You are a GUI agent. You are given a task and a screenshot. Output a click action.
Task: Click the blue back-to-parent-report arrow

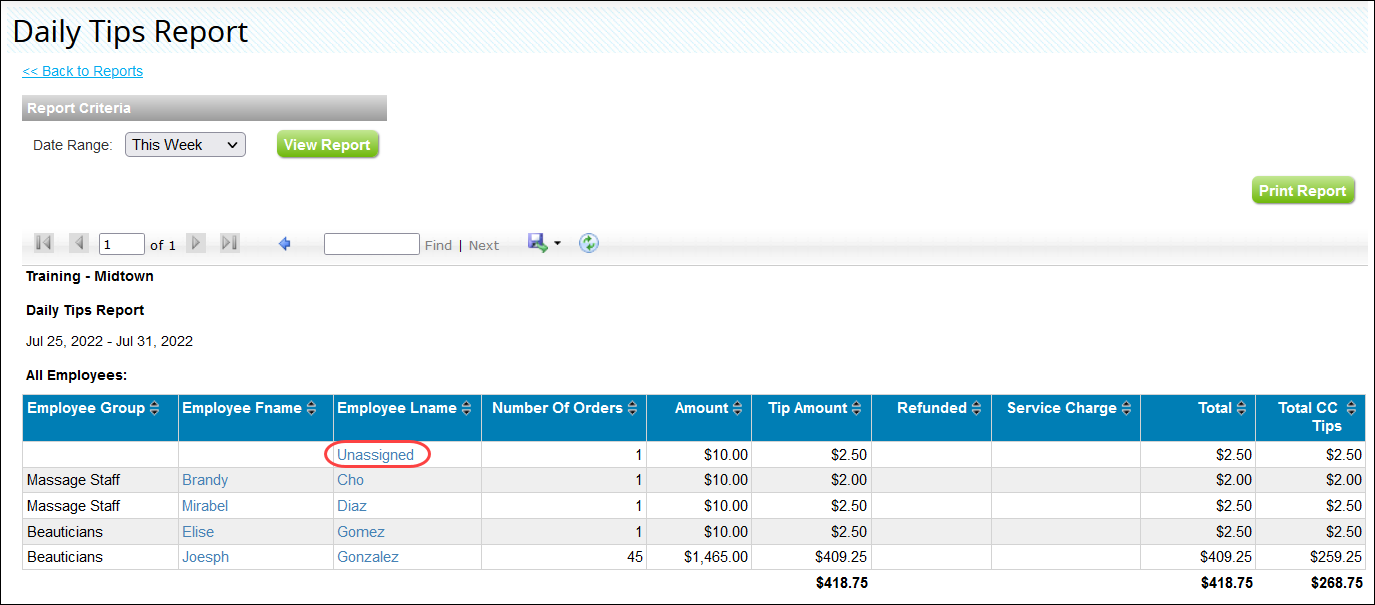point(285,243)
